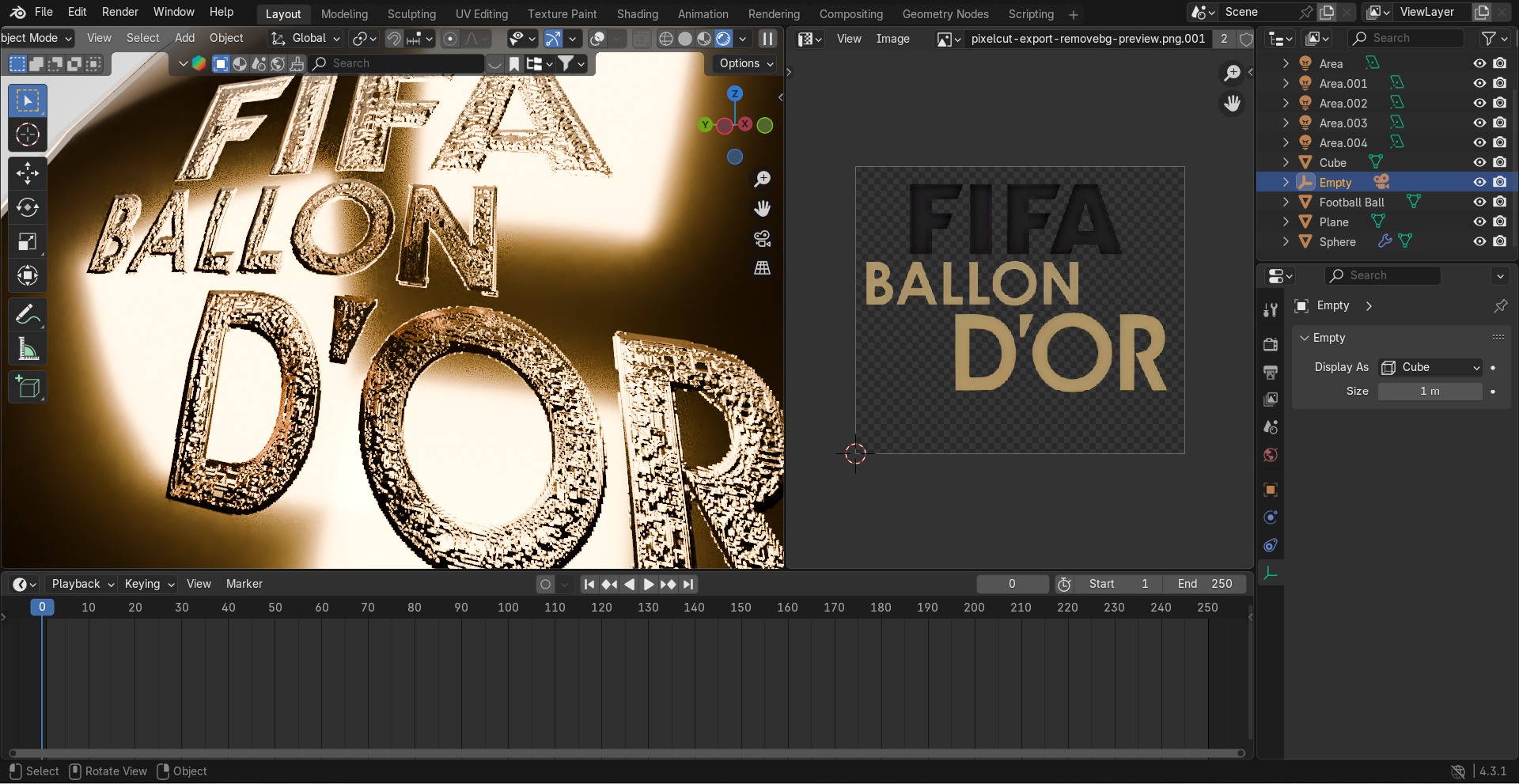Switch to the Geometry Nodes workspace tab
Image resolution: width=1519 pixels, height=784 pixels.
point(945,14)
